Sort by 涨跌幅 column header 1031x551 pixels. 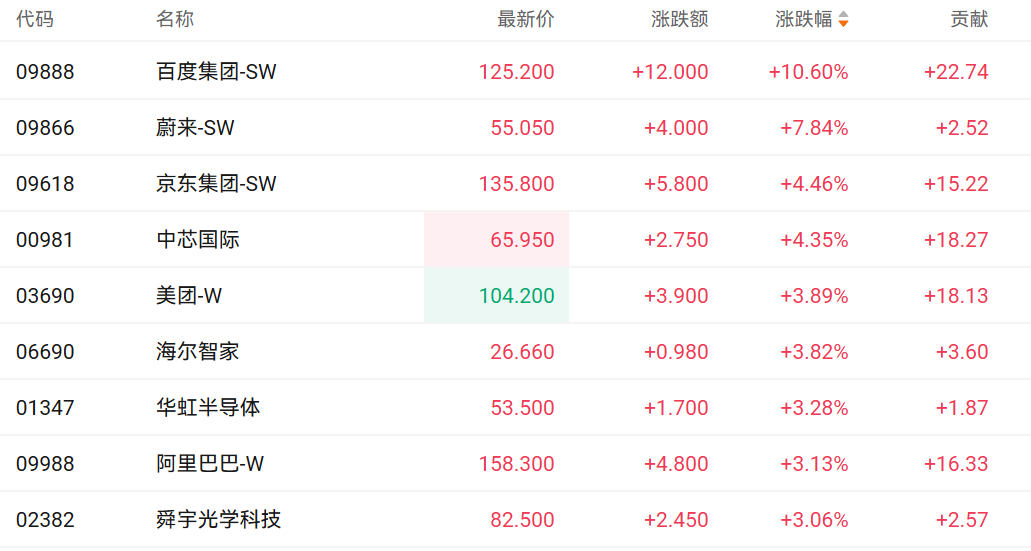pos(803,19)
